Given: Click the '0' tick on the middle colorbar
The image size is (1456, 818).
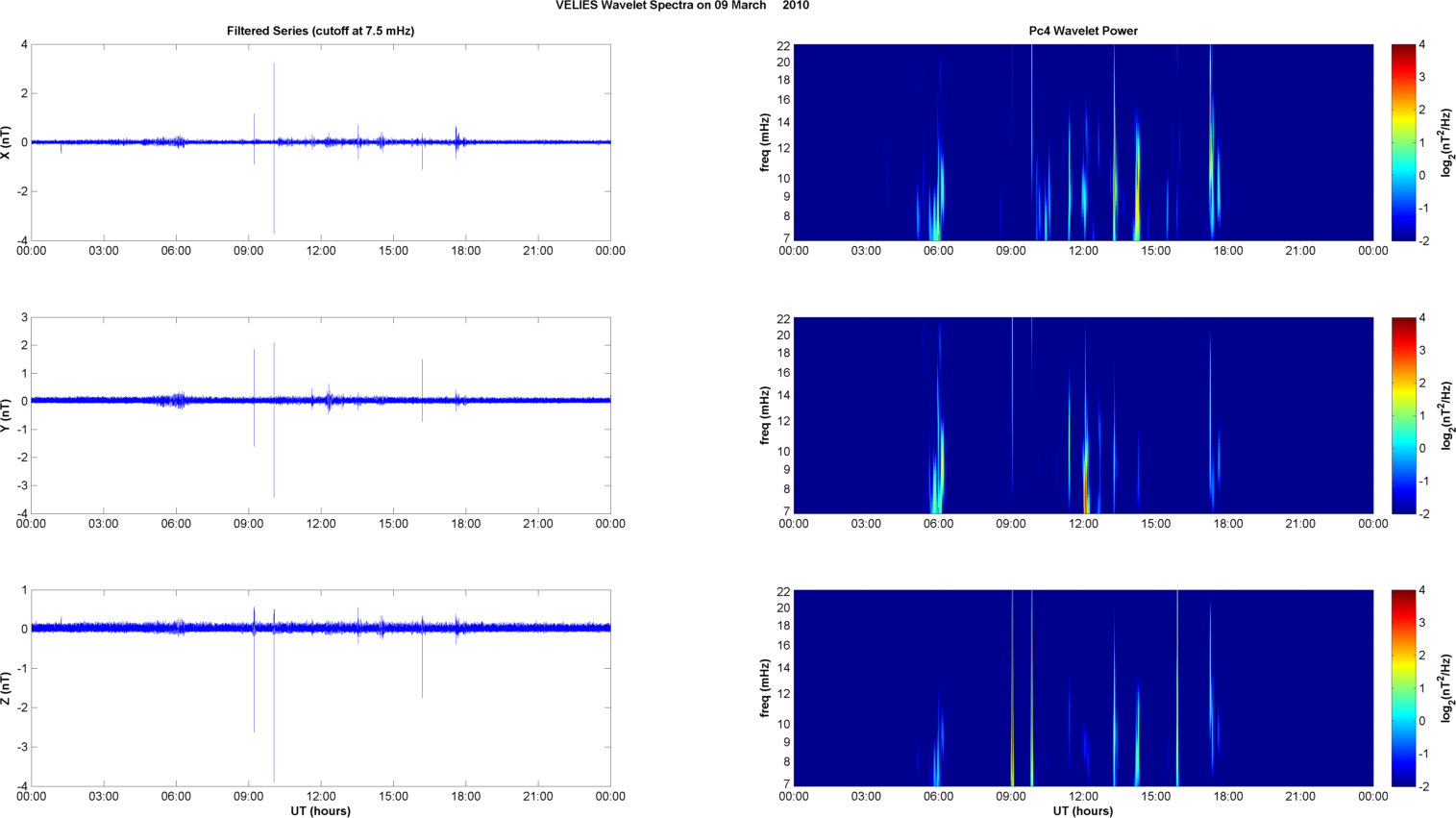Looking at the screenshot, I should [x=1422, y=449].
